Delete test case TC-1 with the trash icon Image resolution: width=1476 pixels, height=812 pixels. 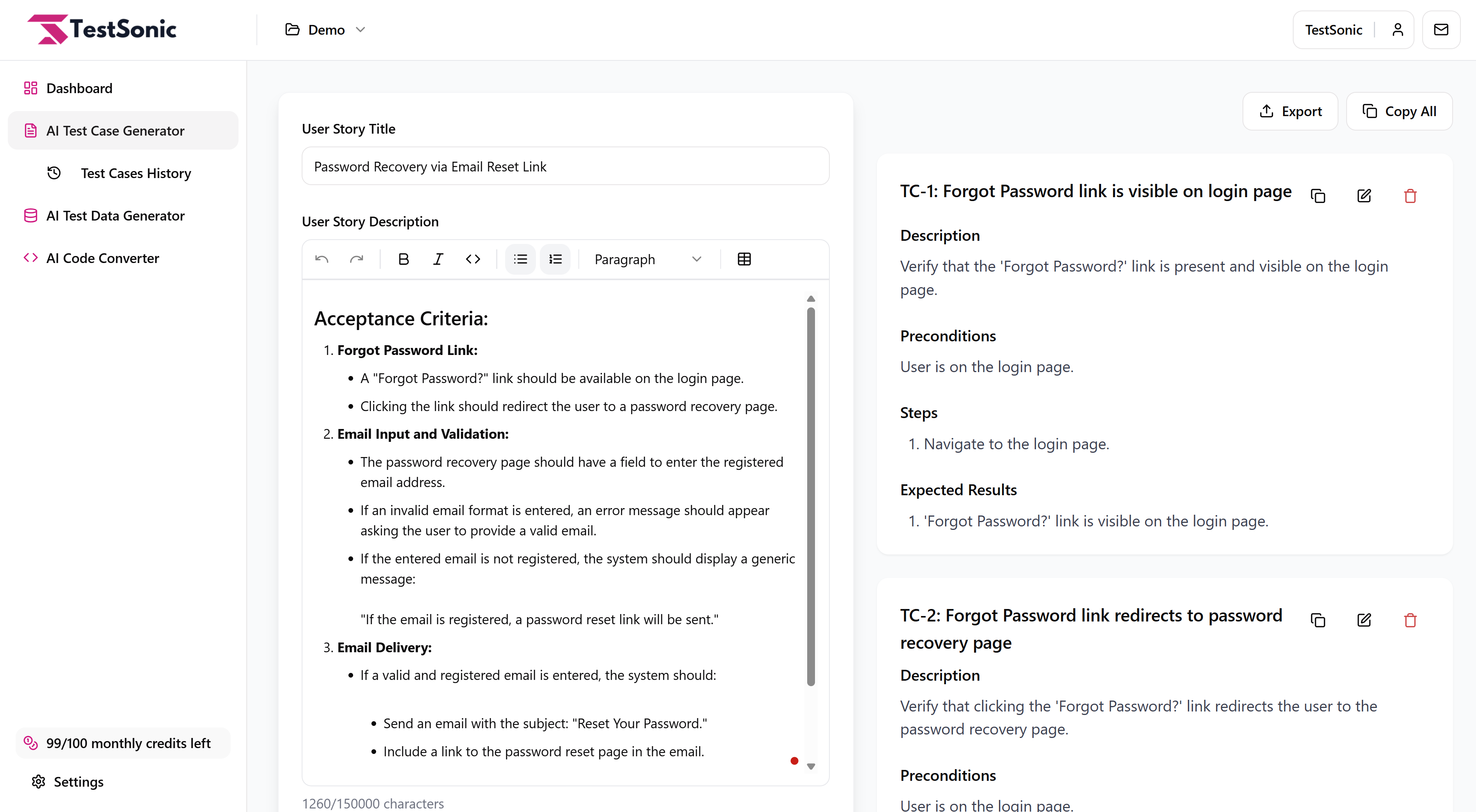[1410, 195]
